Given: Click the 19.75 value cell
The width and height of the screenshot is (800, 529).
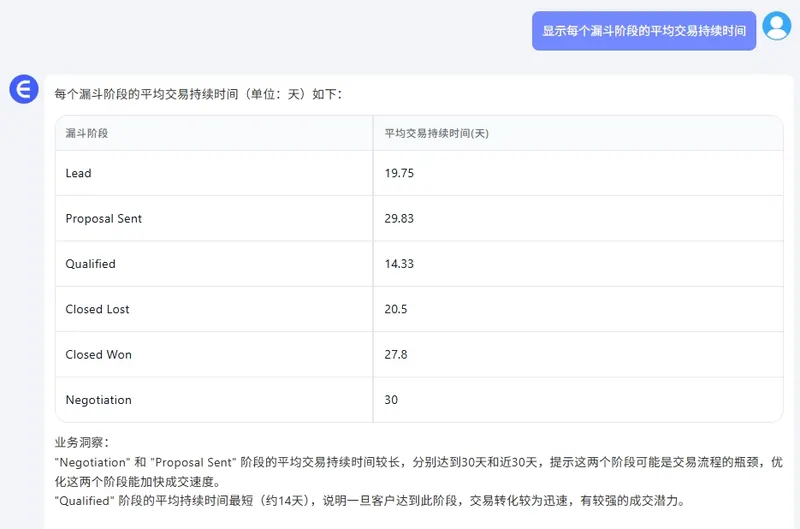Looking at the screenshot, I should pos(399,173).
